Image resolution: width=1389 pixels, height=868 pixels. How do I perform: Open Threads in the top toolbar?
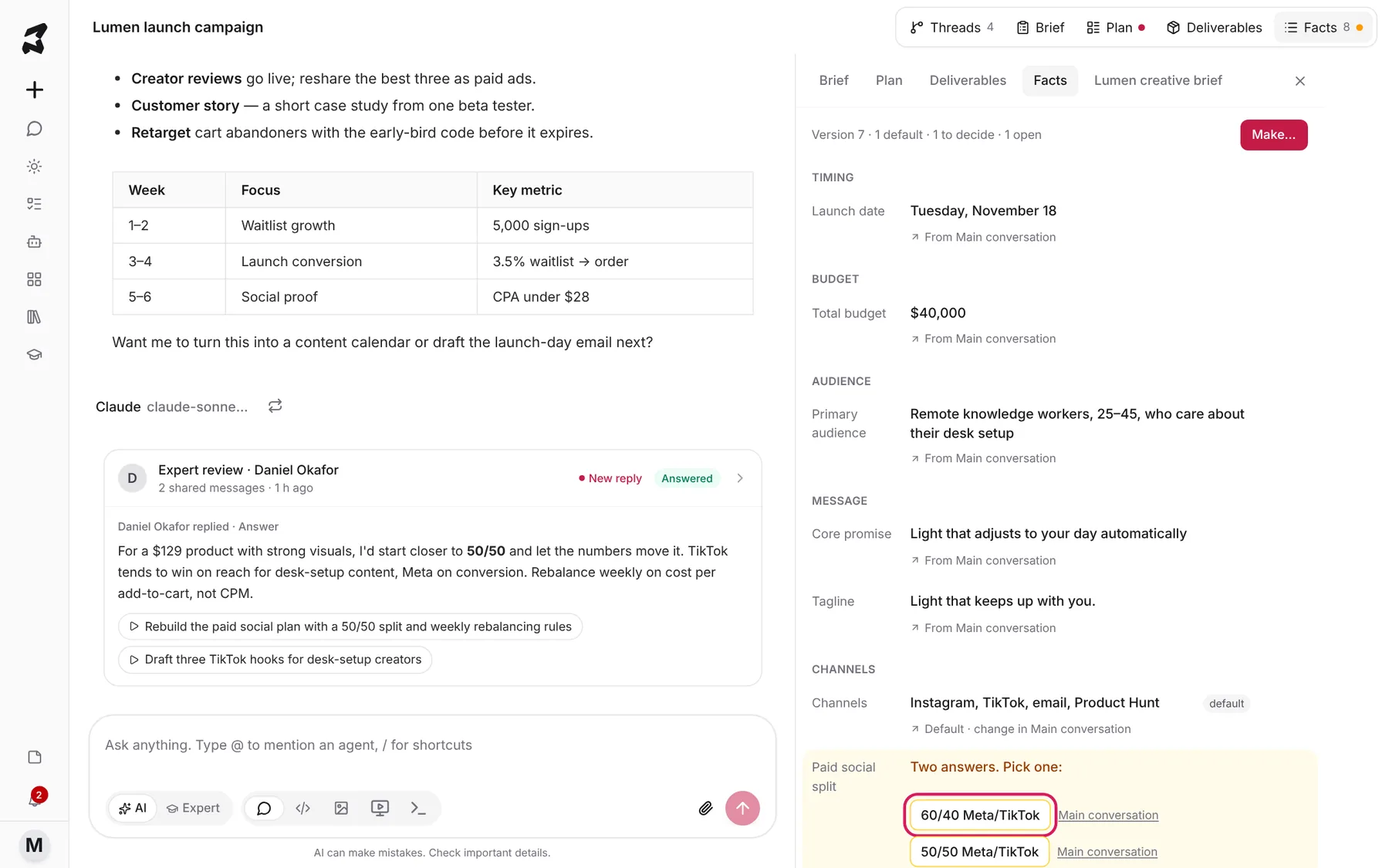click(x=951, y=28)
